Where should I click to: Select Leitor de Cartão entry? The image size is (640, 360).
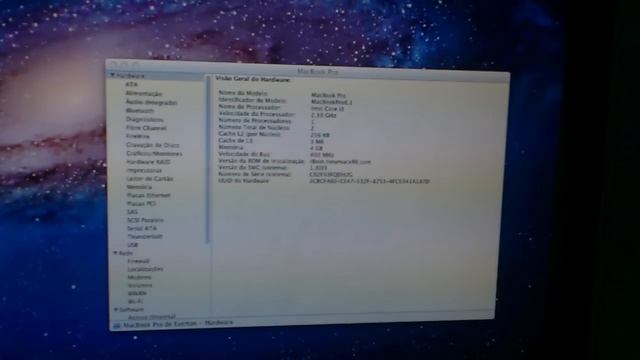point(150,179)
